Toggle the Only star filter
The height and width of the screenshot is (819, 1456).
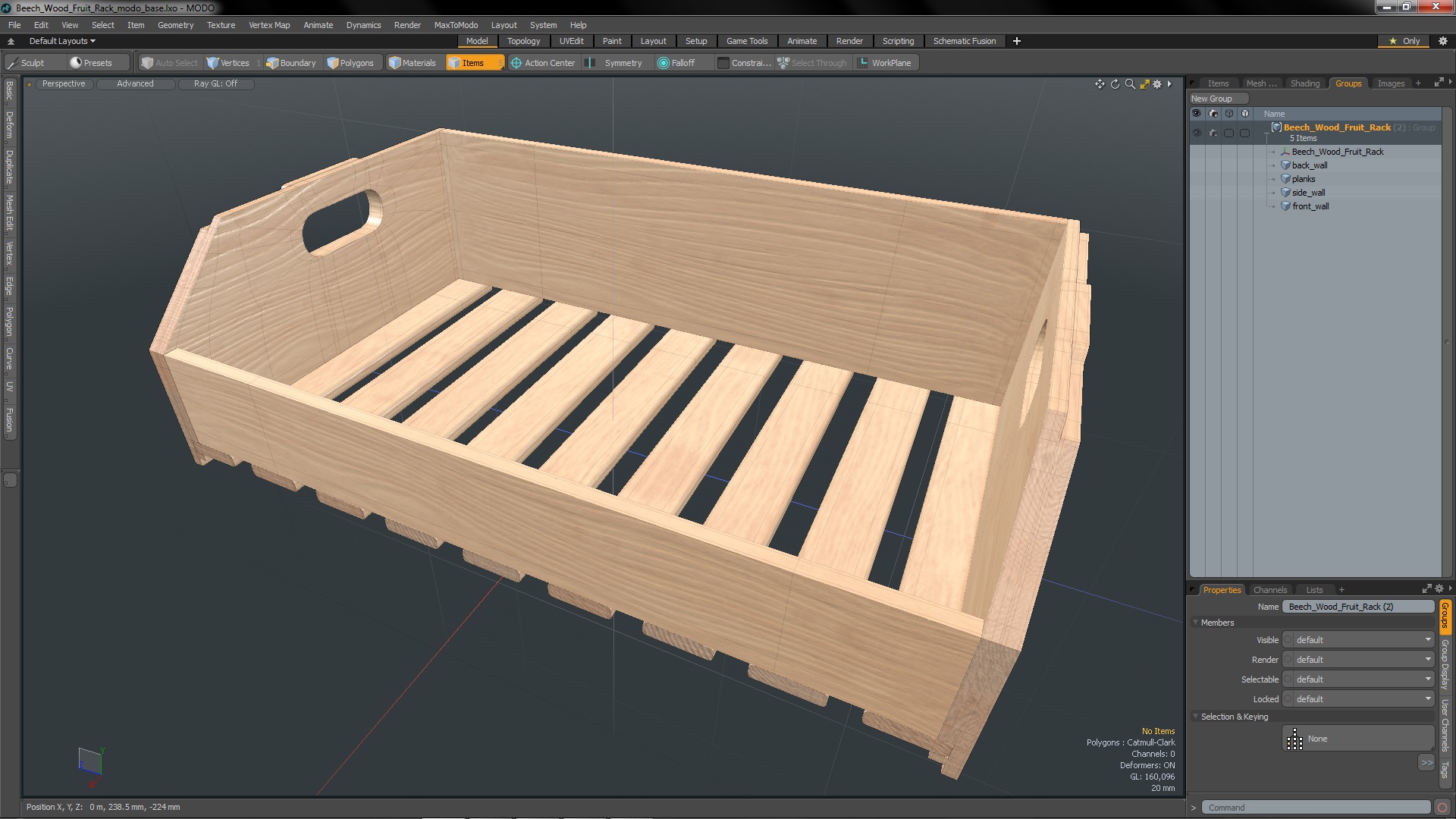[x=1404, y=41]
